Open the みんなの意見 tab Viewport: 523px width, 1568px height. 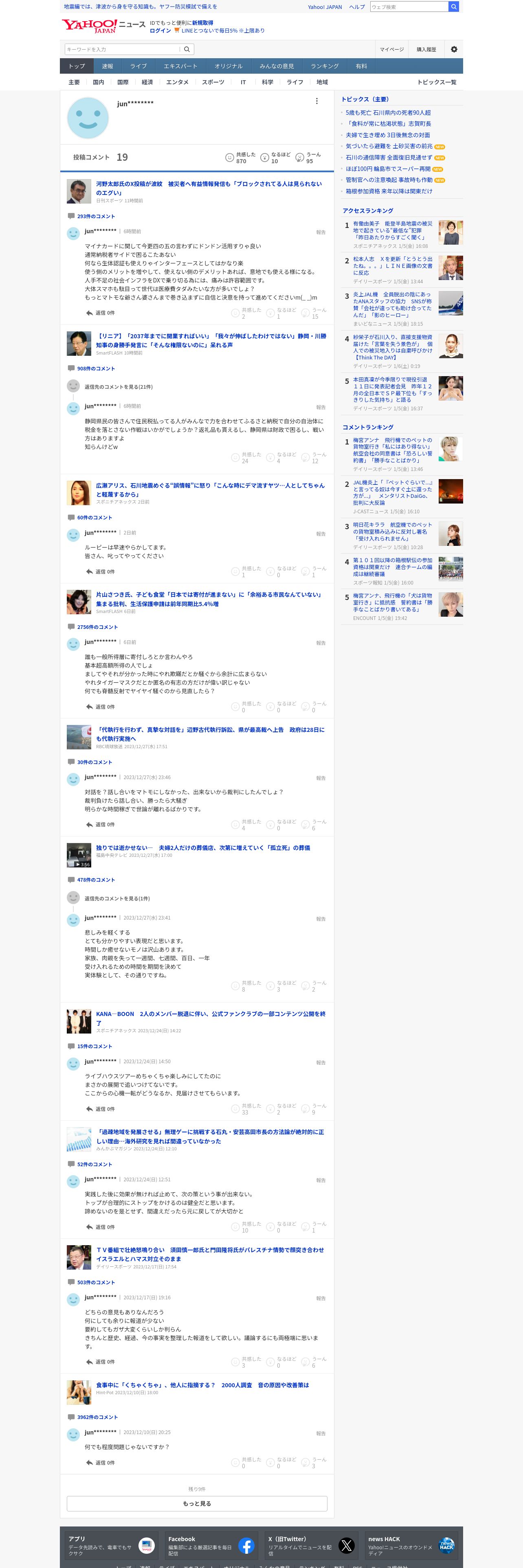point(277,66)
